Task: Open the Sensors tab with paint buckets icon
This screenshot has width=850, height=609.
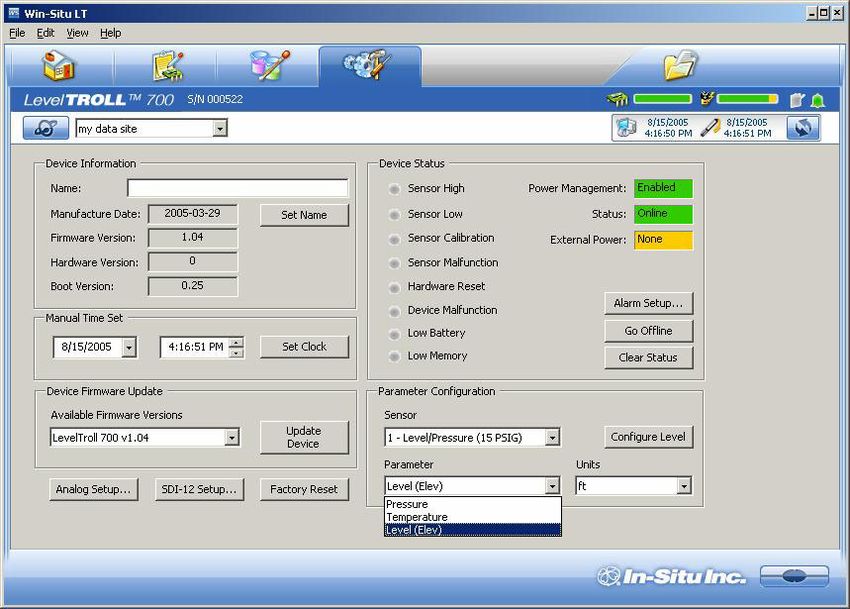Action: [270, 66]
